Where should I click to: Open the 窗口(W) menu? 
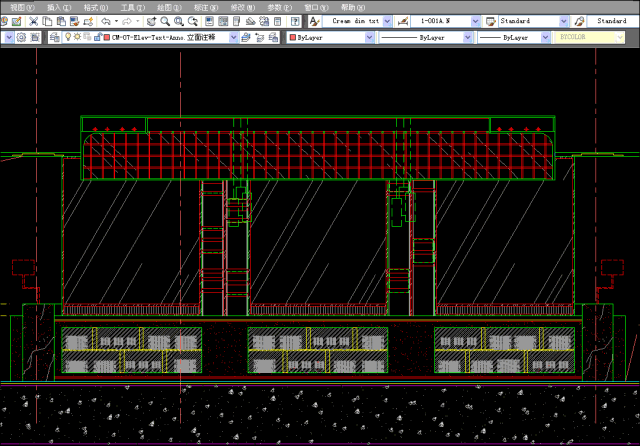(316, 7)
